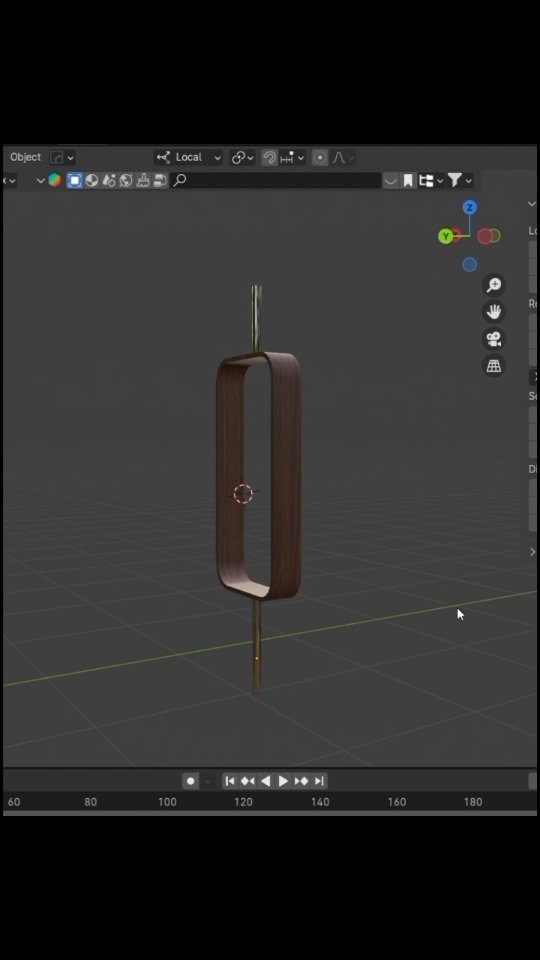The height and width of the screenshot is (960, 540).
Task: Toggle the printer-shaped filter icon
Action: coord(160,180)
